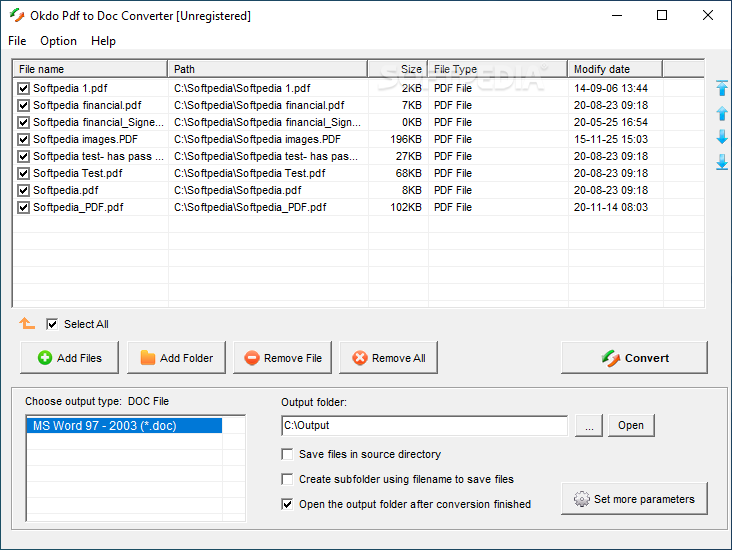Screen dimensions: 732x550
Task: Select path C:\Softpedia\Softpedia 1.pdf
Action: (242, 88)
